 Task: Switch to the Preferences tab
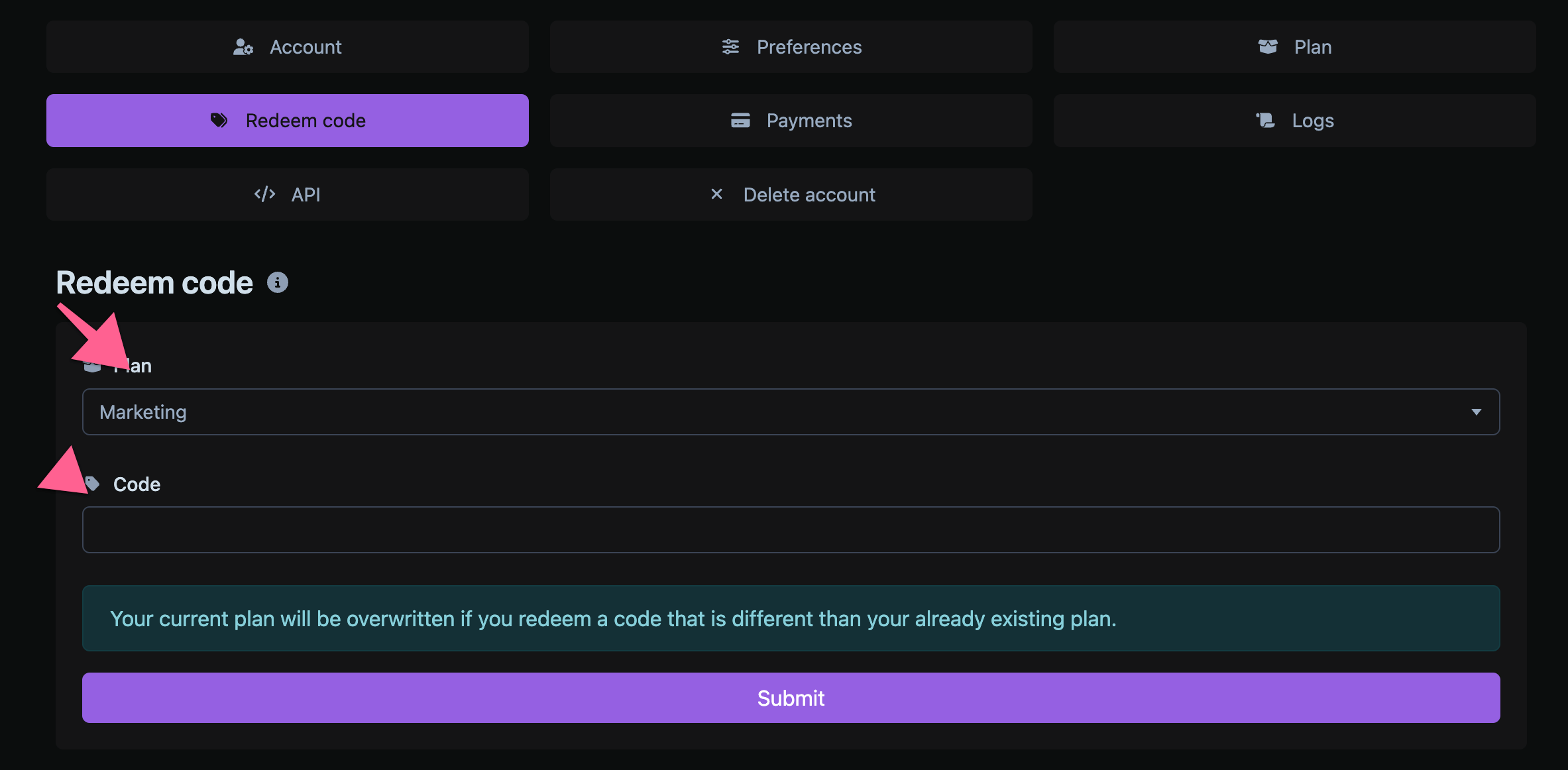[791, 47]
